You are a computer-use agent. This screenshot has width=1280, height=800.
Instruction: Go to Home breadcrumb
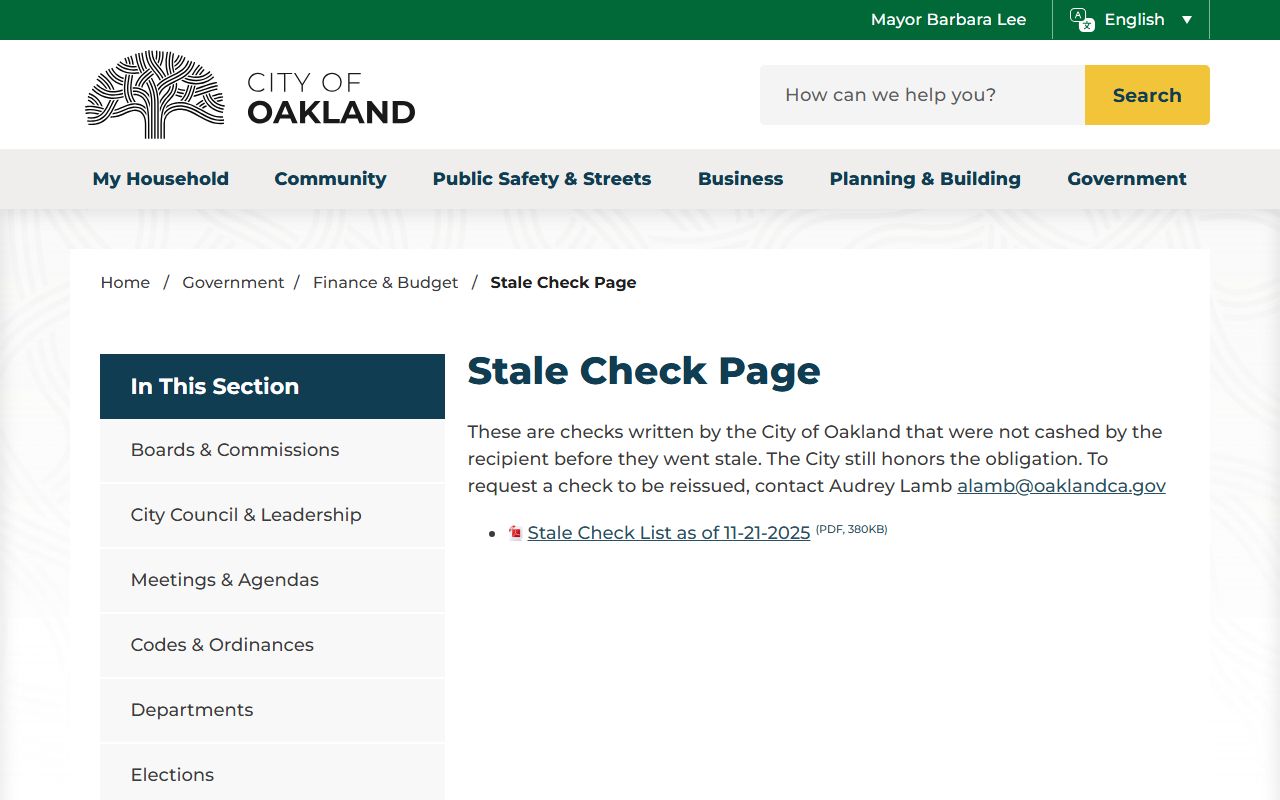(125, 283)
